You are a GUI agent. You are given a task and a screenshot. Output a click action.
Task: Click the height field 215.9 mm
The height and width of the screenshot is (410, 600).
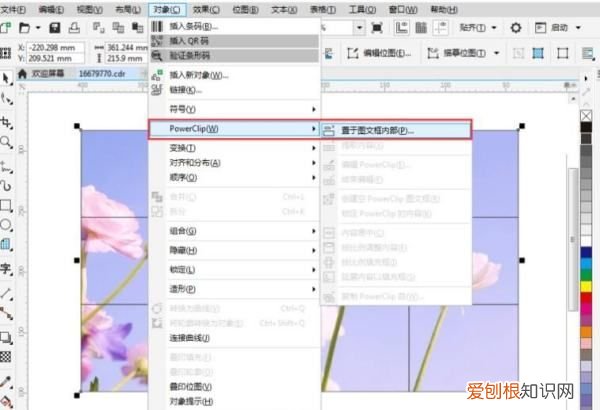tap(126, 59)
